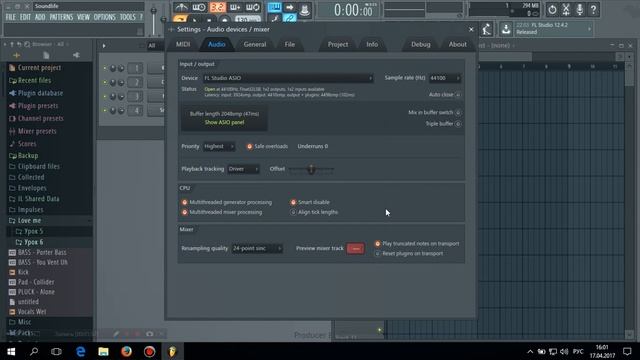
Task: Open the Debug settings tab
Action: (x=420, y=44)
